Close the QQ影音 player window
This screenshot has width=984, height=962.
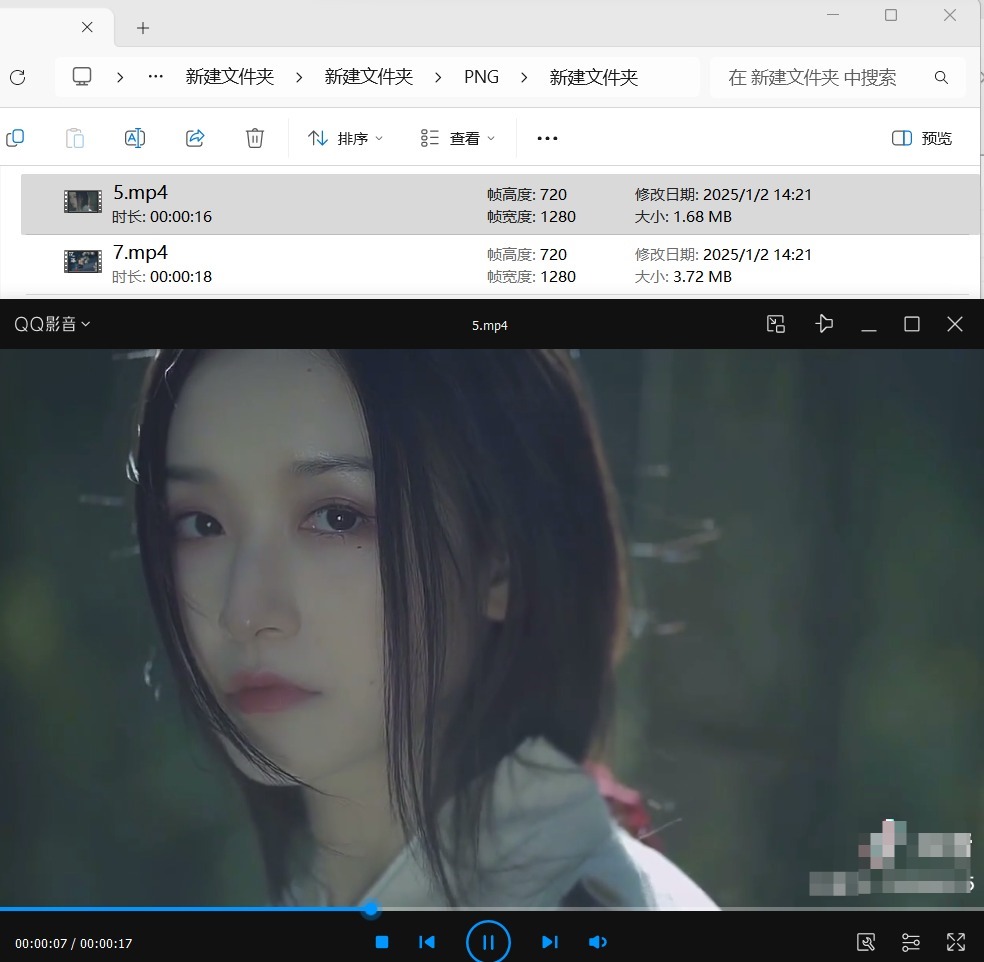pyautogui.click(x=955, y=324)
